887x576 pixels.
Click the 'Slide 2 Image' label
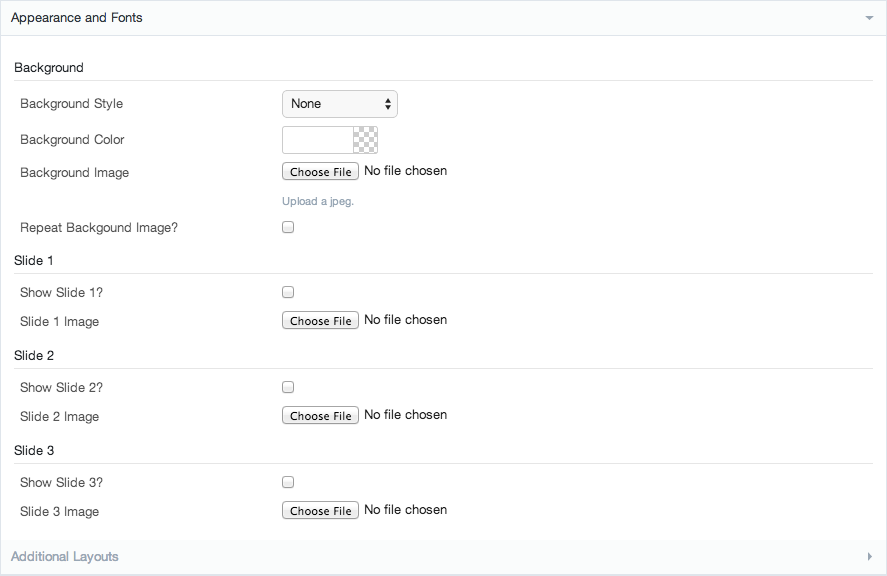59,417
